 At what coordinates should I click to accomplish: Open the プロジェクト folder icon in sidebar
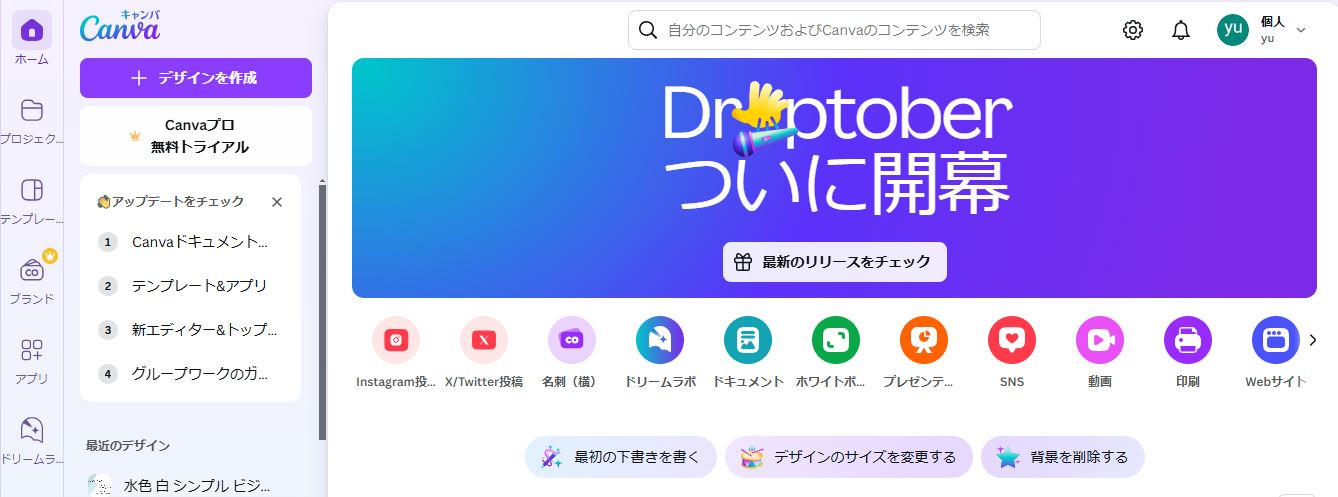pos(32,111)
